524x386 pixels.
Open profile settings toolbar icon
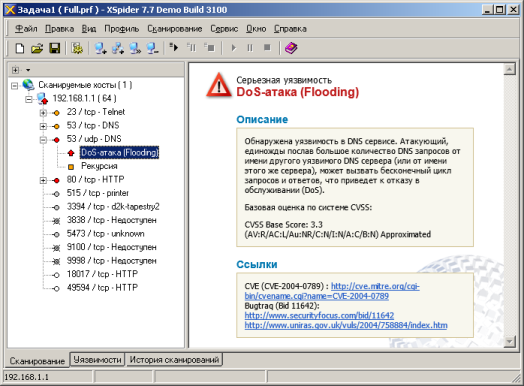[x=77, y=48]
